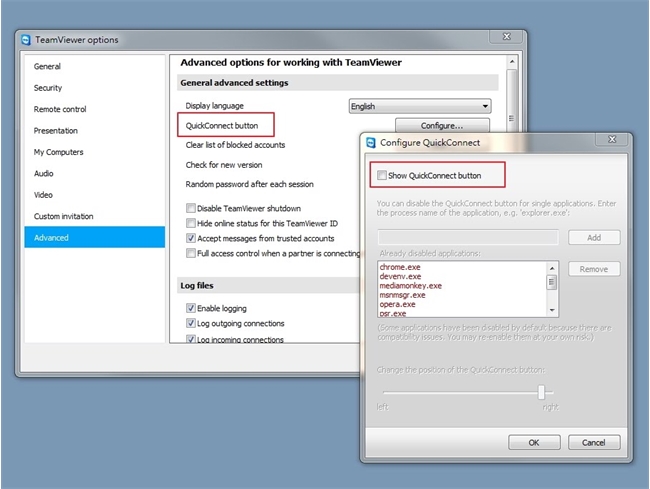Image resolution: width=650 pixels, height=489 pixels.
Task: Open the Security options category
Action: pyautogui.click(x=48, y=88)
